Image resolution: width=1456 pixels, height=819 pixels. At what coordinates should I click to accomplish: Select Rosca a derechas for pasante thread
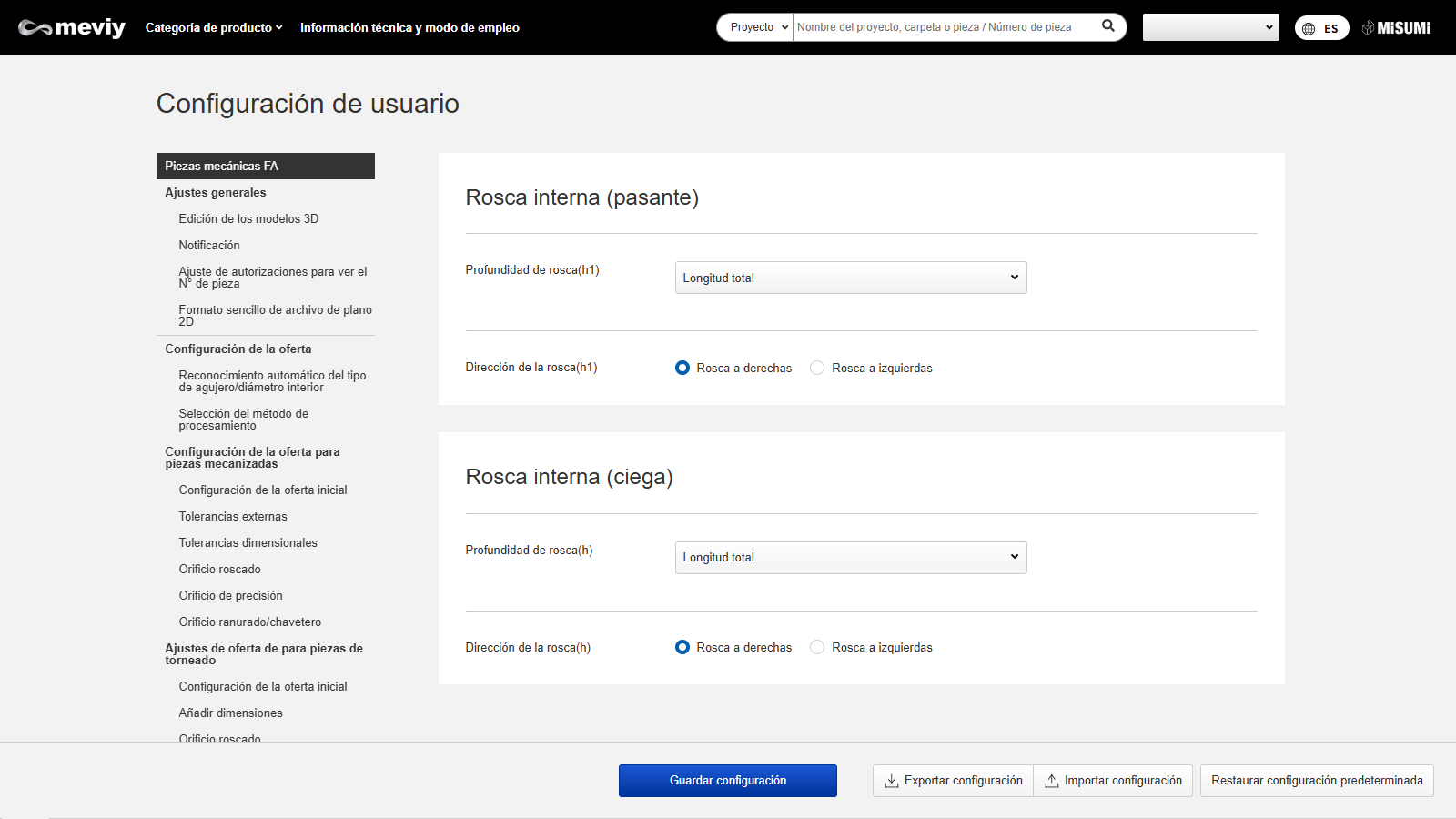point(682,368)
